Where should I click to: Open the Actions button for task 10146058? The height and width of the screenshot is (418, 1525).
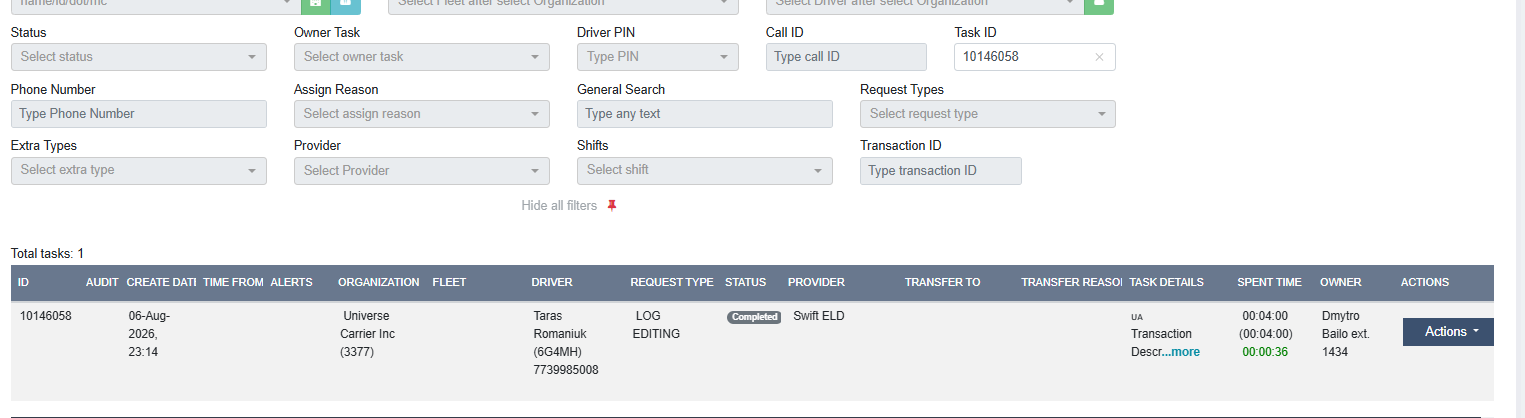point(1448,332)
